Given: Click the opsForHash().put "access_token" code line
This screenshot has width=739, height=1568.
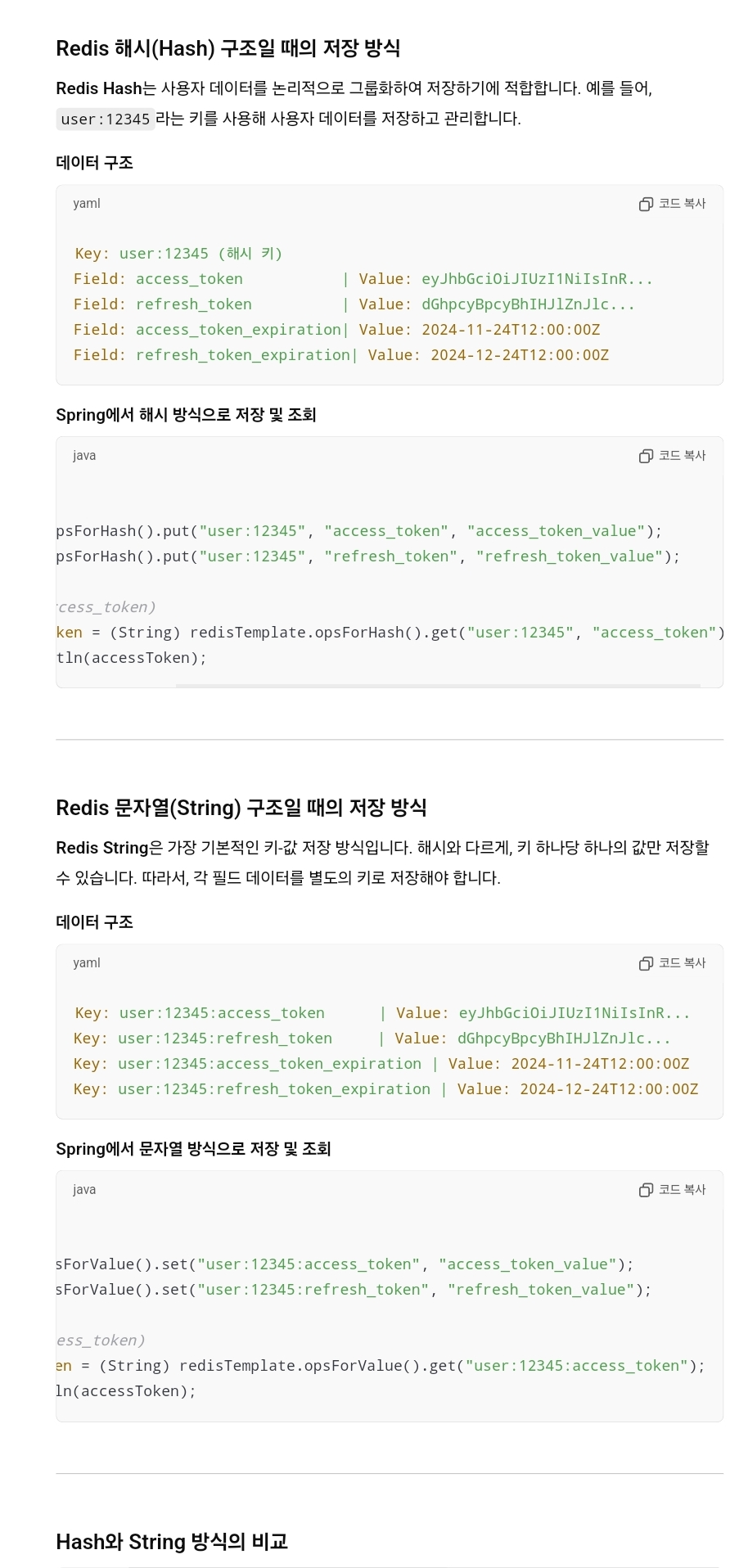Looking at the screenshot, I should [x=359, y=531].
